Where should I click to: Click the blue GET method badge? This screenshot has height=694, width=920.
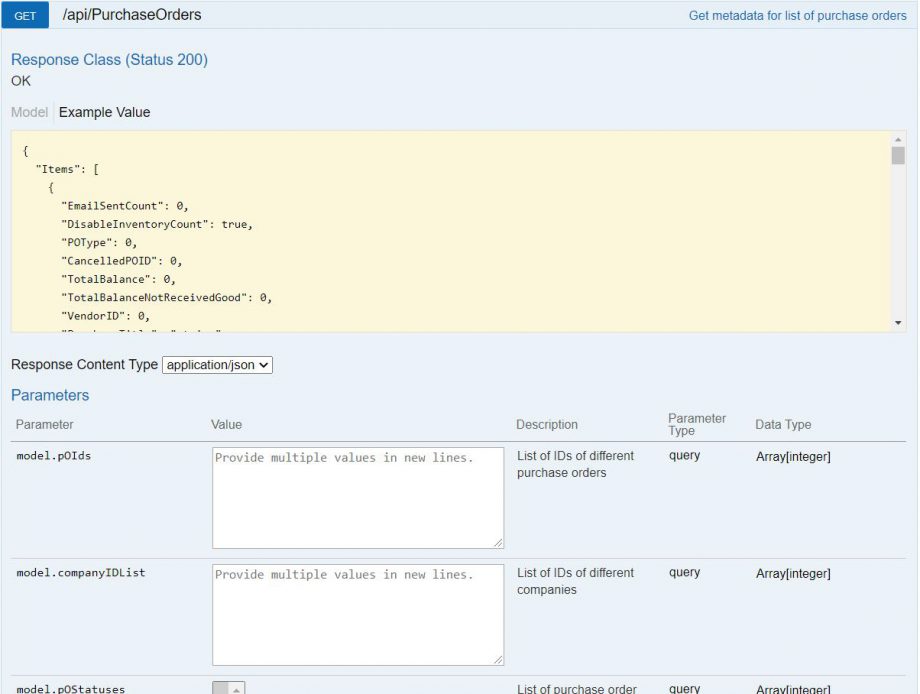click(24, 15)
